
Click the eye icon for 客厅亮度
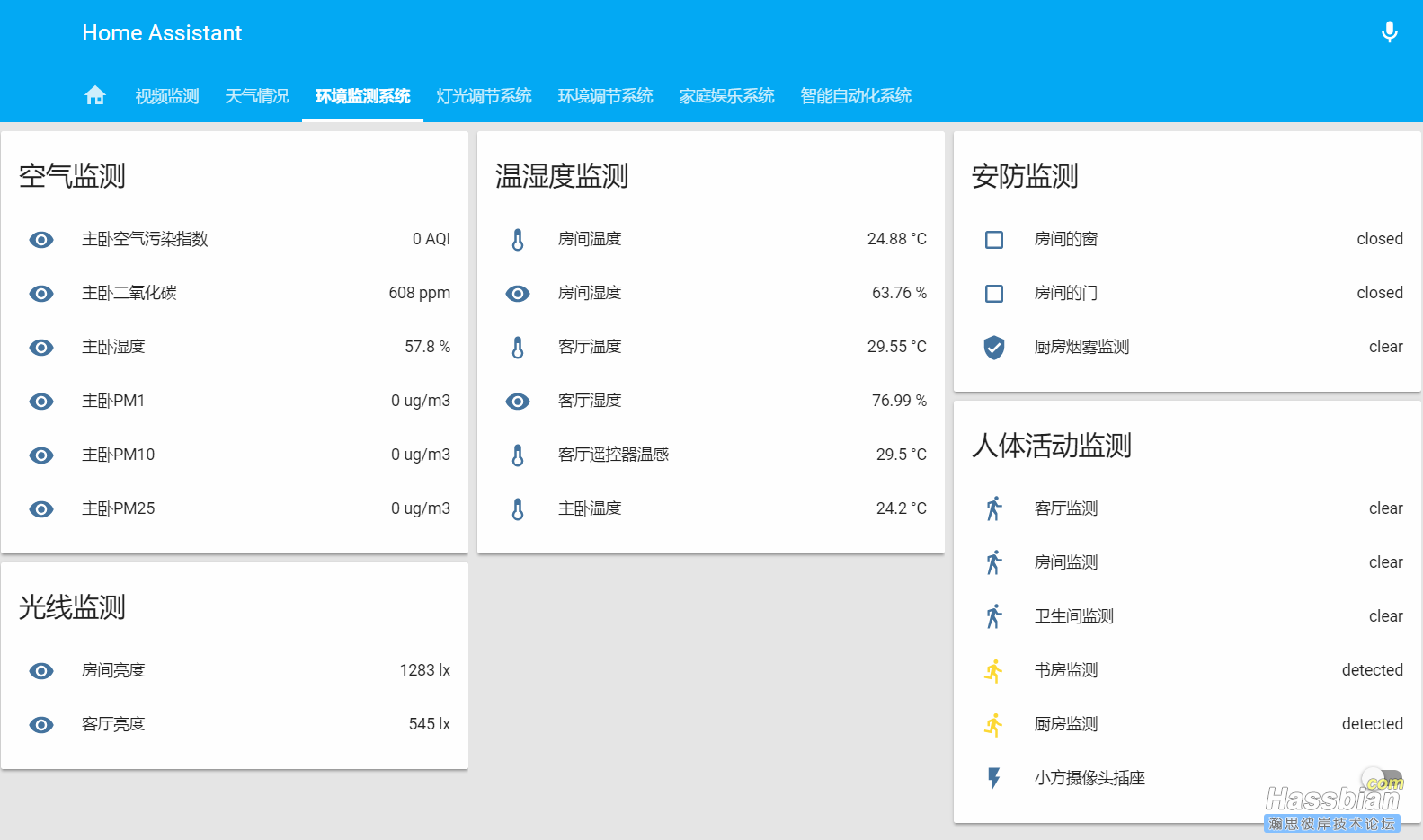tap(41, 725)
